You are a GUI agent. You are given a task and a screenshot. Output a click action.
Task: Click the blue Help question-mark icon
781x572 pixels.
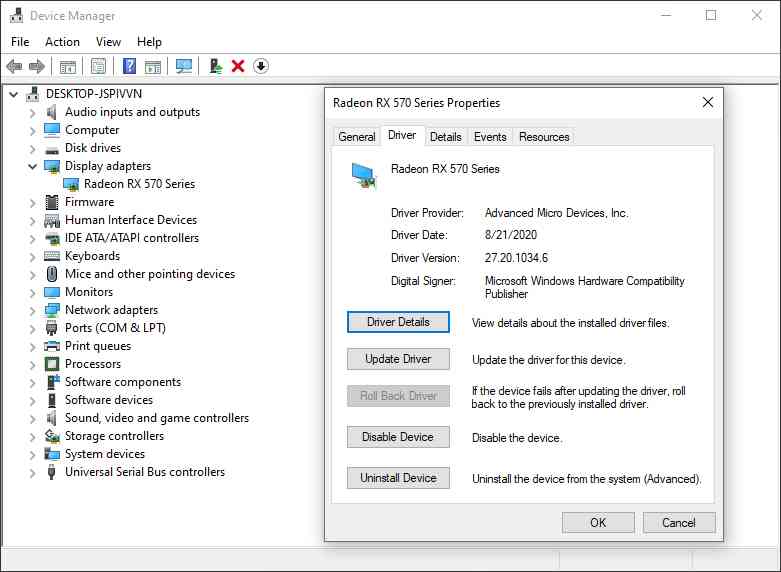(x=129, y=66)
